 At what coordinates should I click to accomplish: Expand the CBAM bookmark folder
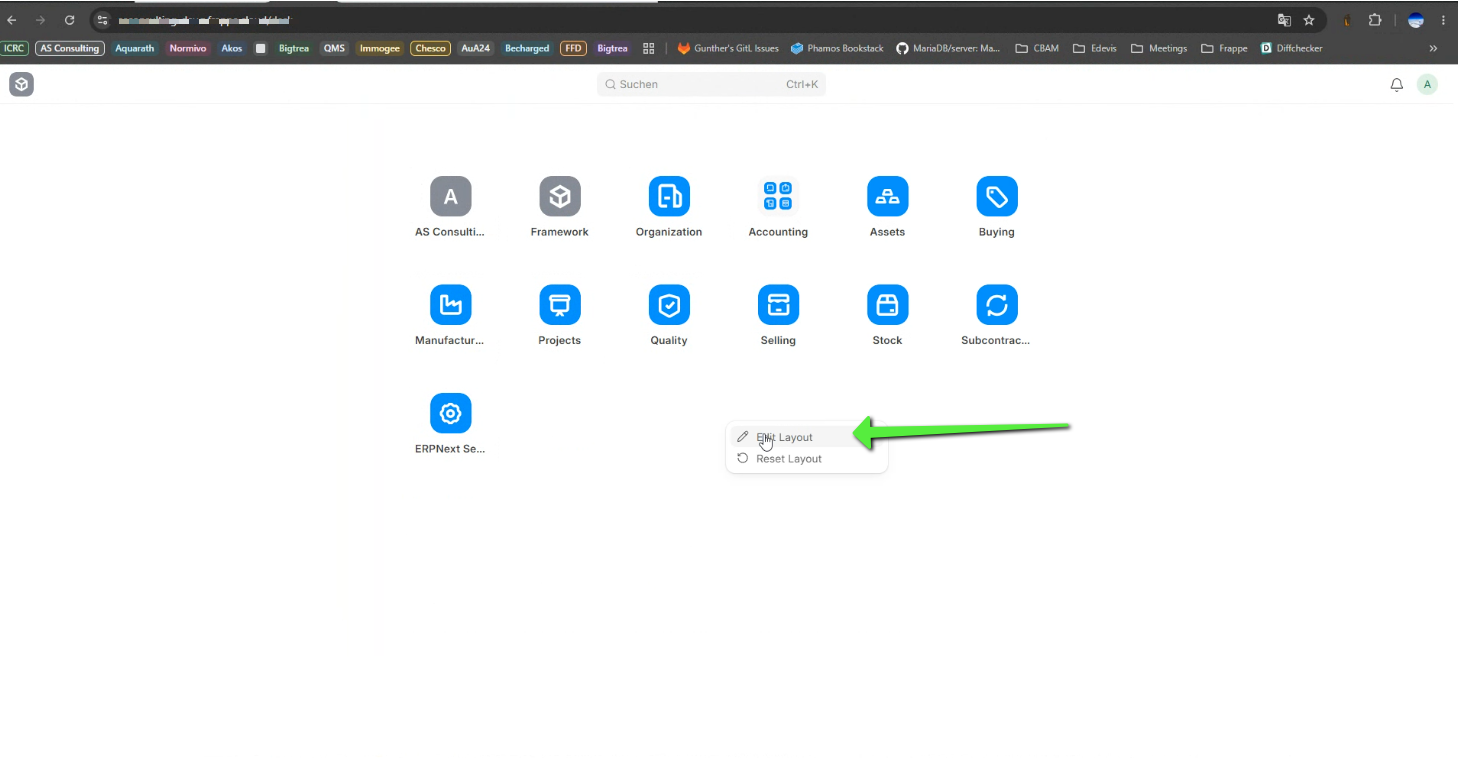click(1037, 48)
